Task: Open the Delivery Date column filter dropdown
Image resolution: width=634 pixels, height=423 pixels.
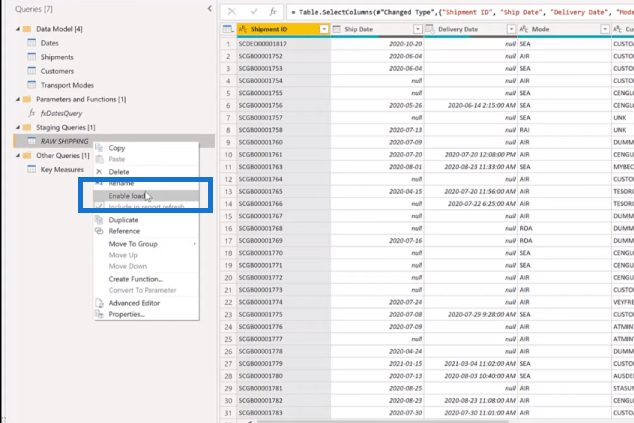Action: coord(508,30)
